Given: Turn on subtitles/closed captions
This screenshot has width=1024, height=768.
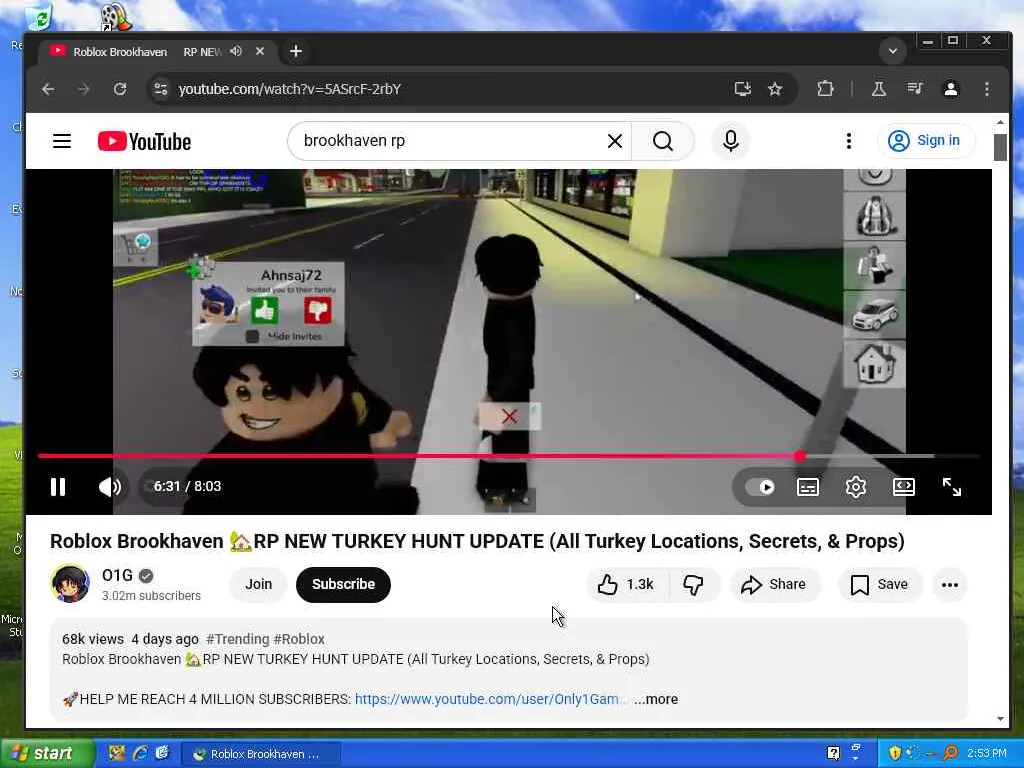Looking at the screenshot, I should (x=808, y=487).
